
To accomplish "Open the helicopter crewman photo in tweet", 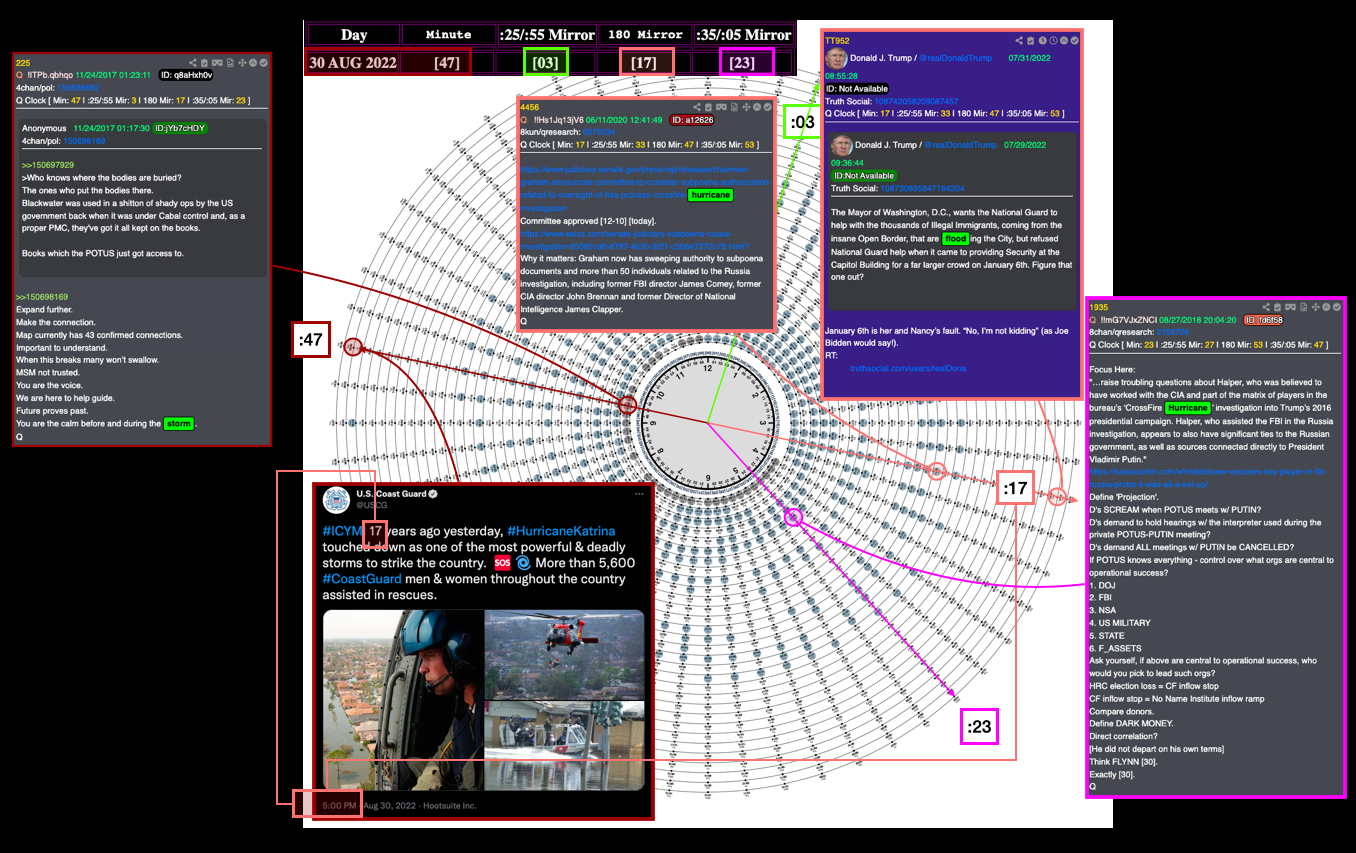I will tap(402, 700).
